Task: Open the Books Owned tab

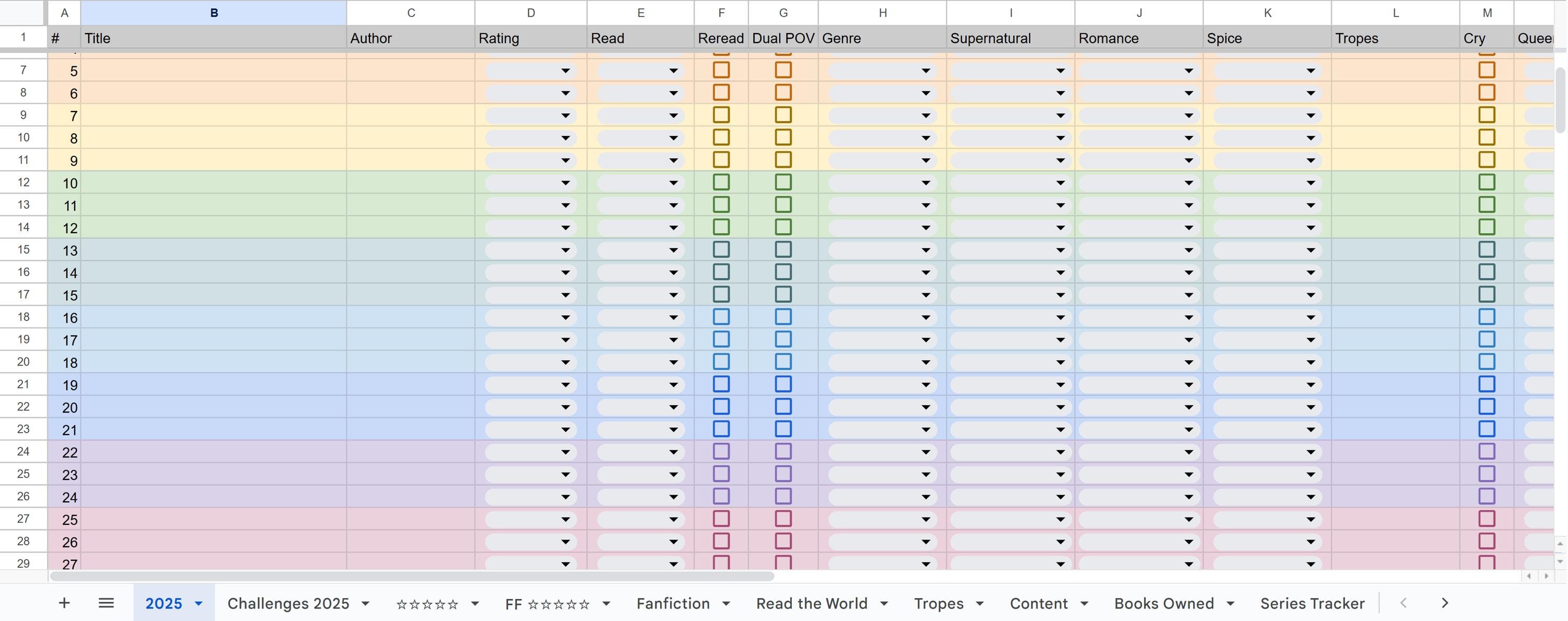Action: coord(1162,603)
